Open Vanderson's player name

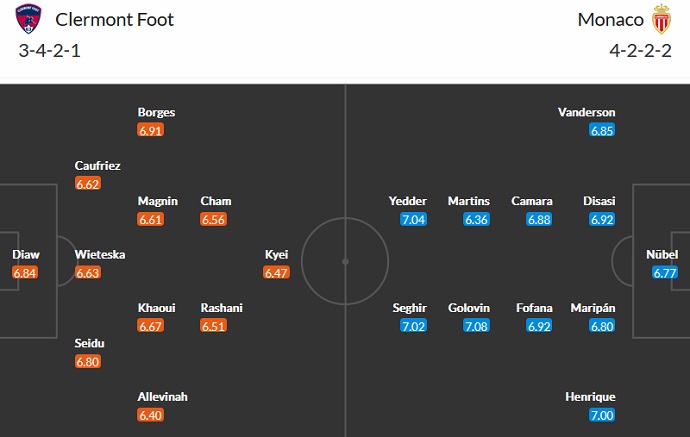pyautogui.click(x=587, y=112)
